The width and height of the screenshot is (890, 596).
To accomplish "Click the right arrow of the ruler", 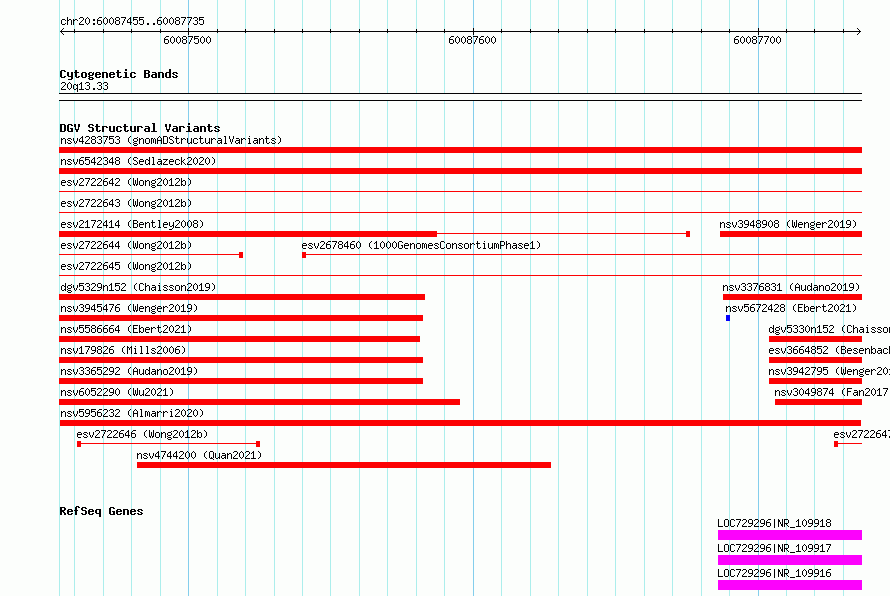I will coord(859,31).
